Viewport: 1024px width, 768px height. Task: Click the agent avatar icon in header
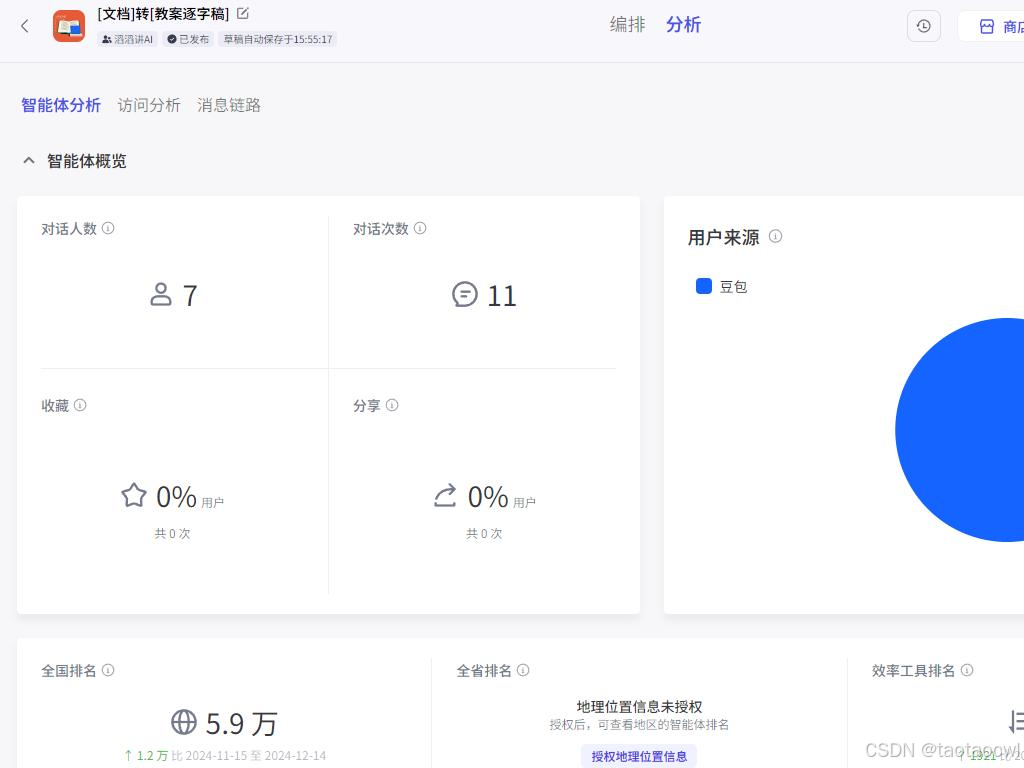click(68, 25)
